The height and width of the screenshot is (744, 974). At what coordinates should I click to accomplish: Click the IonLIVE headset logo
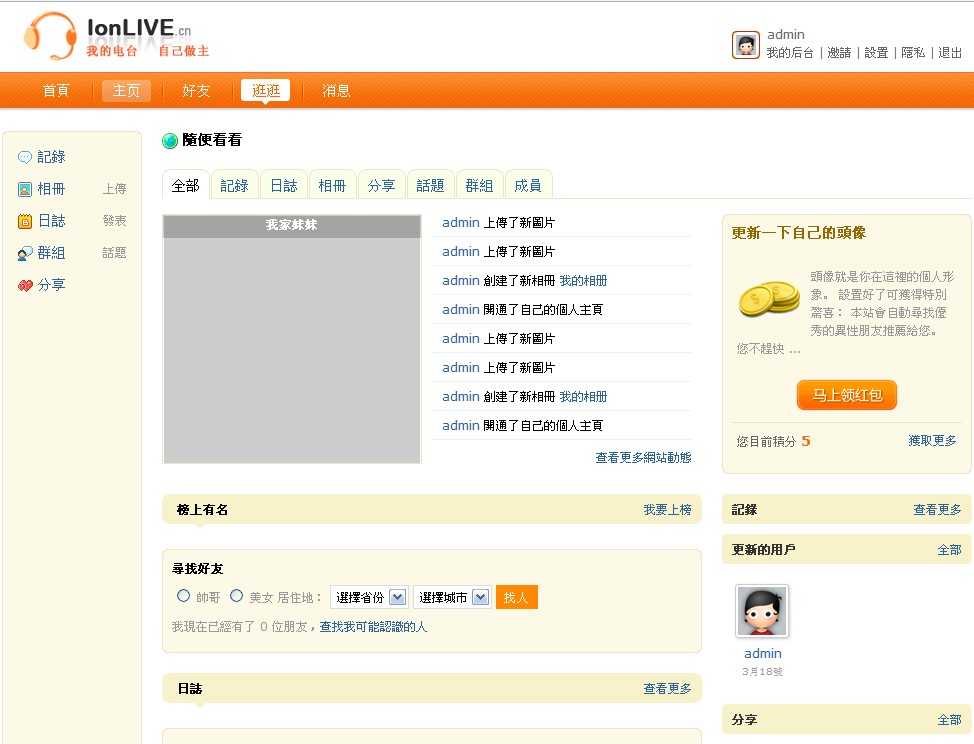[x=50, y=35]
